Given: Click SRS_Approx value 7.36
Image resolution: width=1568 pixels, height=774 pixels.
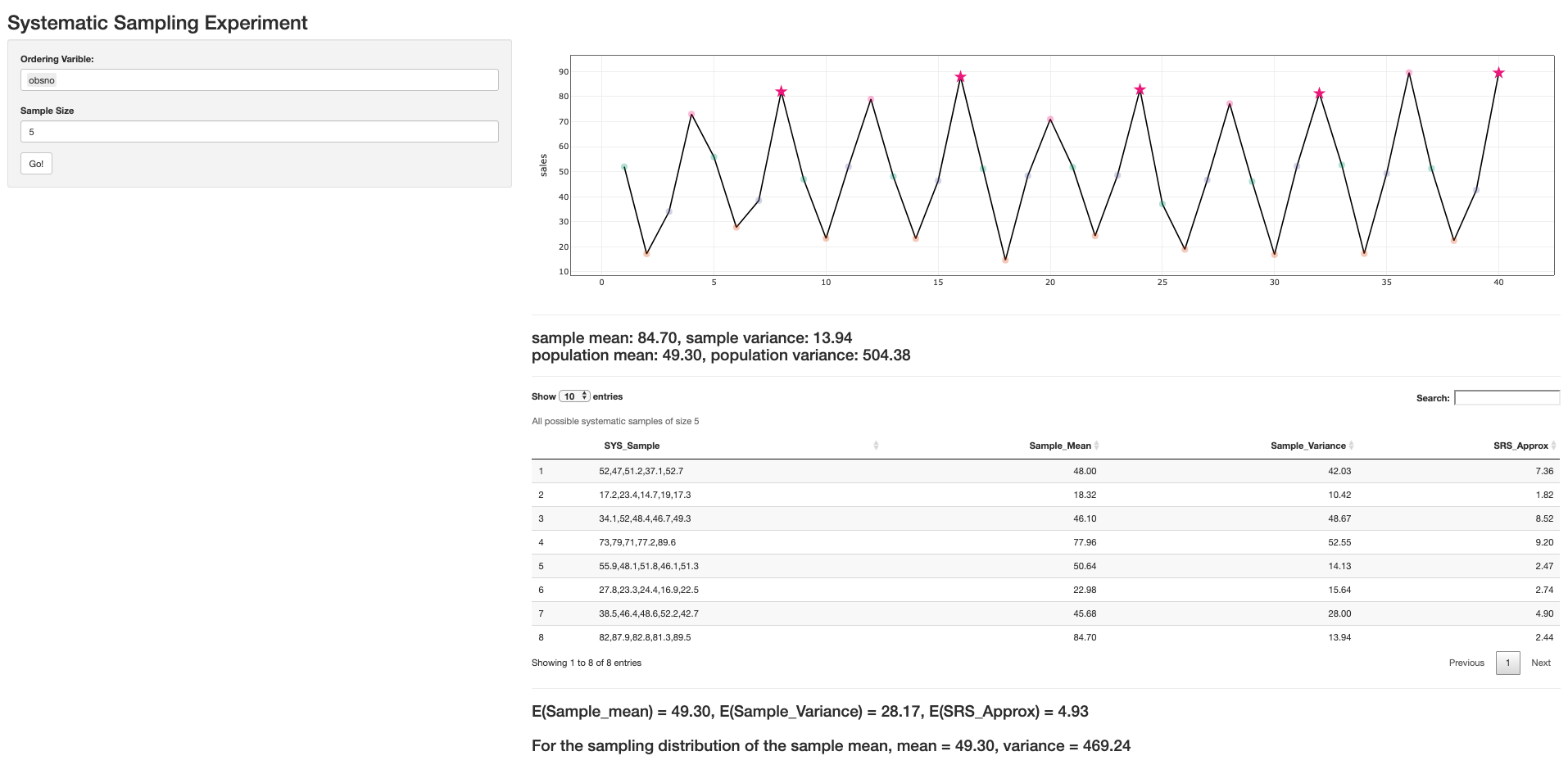Looking at the screenshot, I should click(x=1544, y=471).
